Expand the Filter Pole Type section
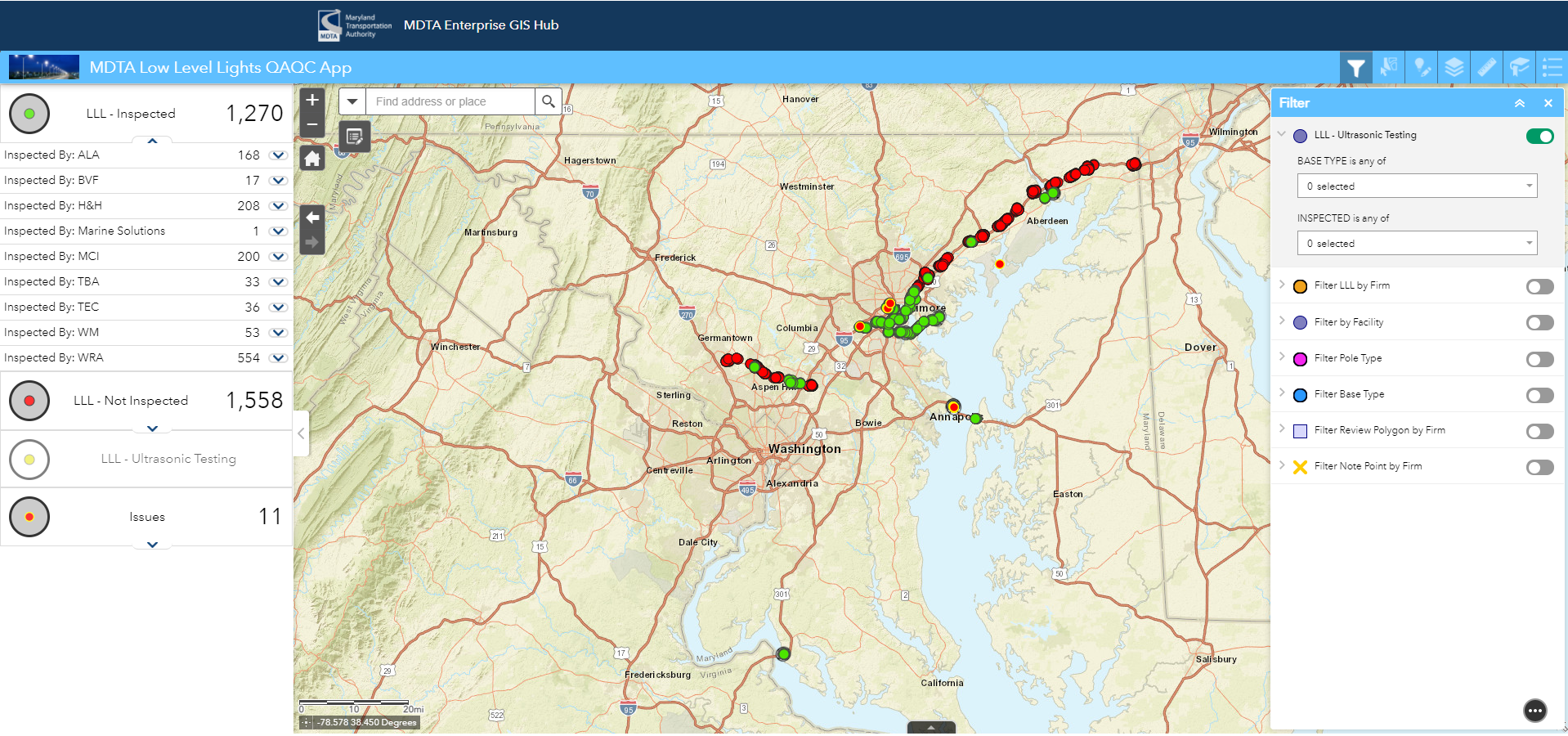1568x736 pixels. click(1282, 357)
